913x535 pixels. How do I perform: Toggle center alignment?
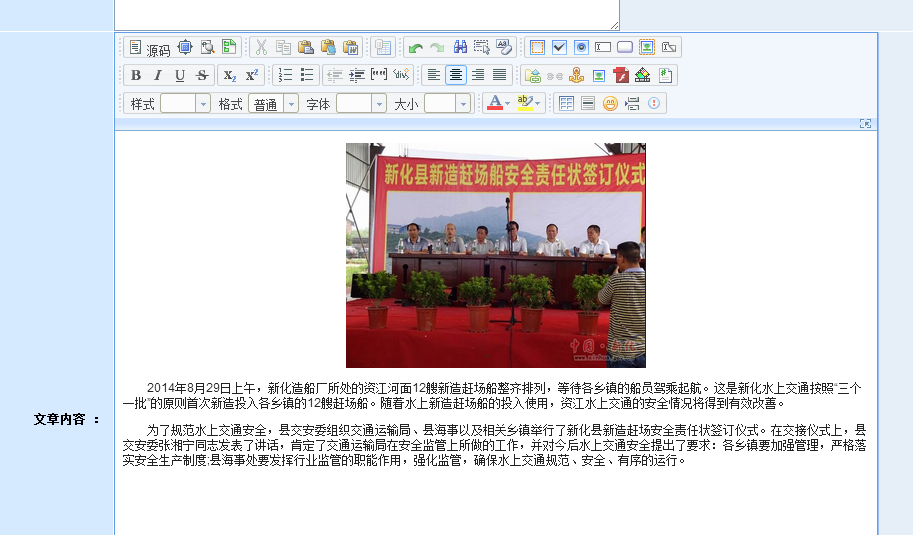pyautogui.click(x=456, y=75)
